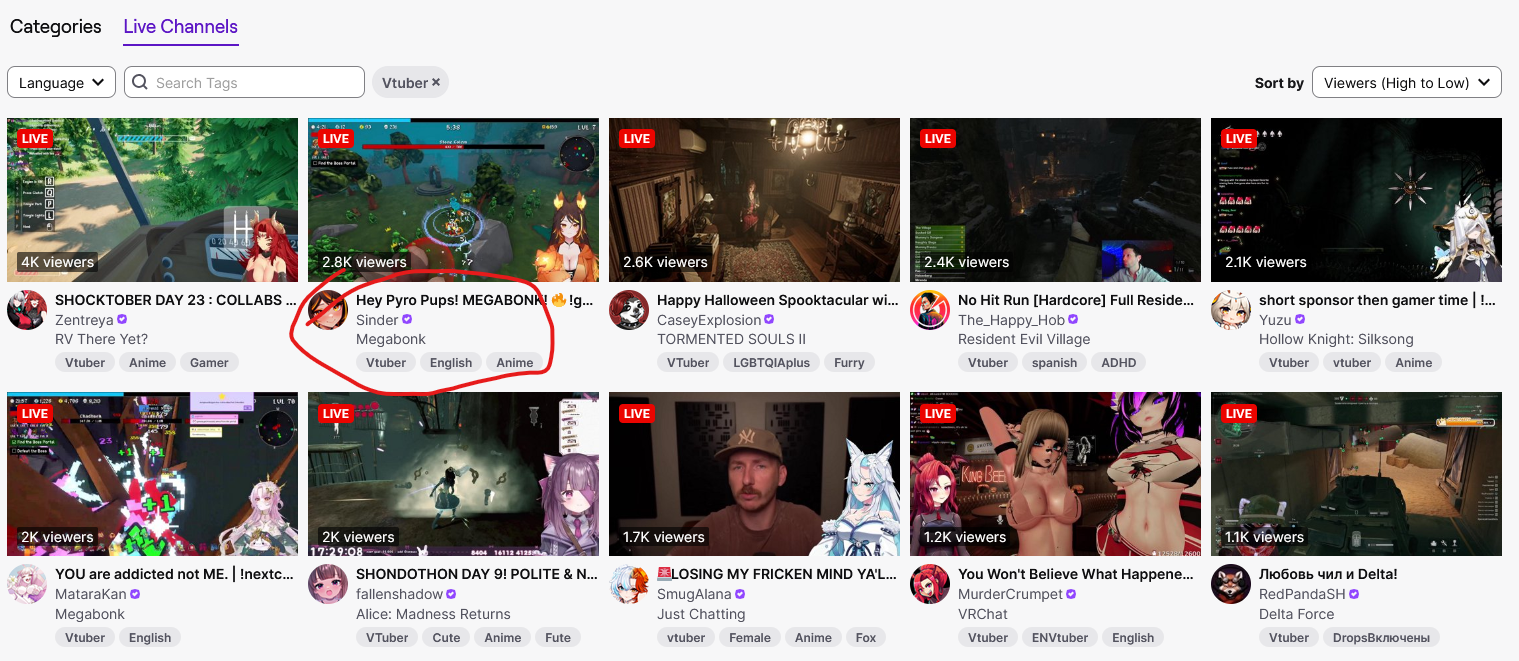Open the Language dropdown
1519x661 pixels.
coord(61,83)
